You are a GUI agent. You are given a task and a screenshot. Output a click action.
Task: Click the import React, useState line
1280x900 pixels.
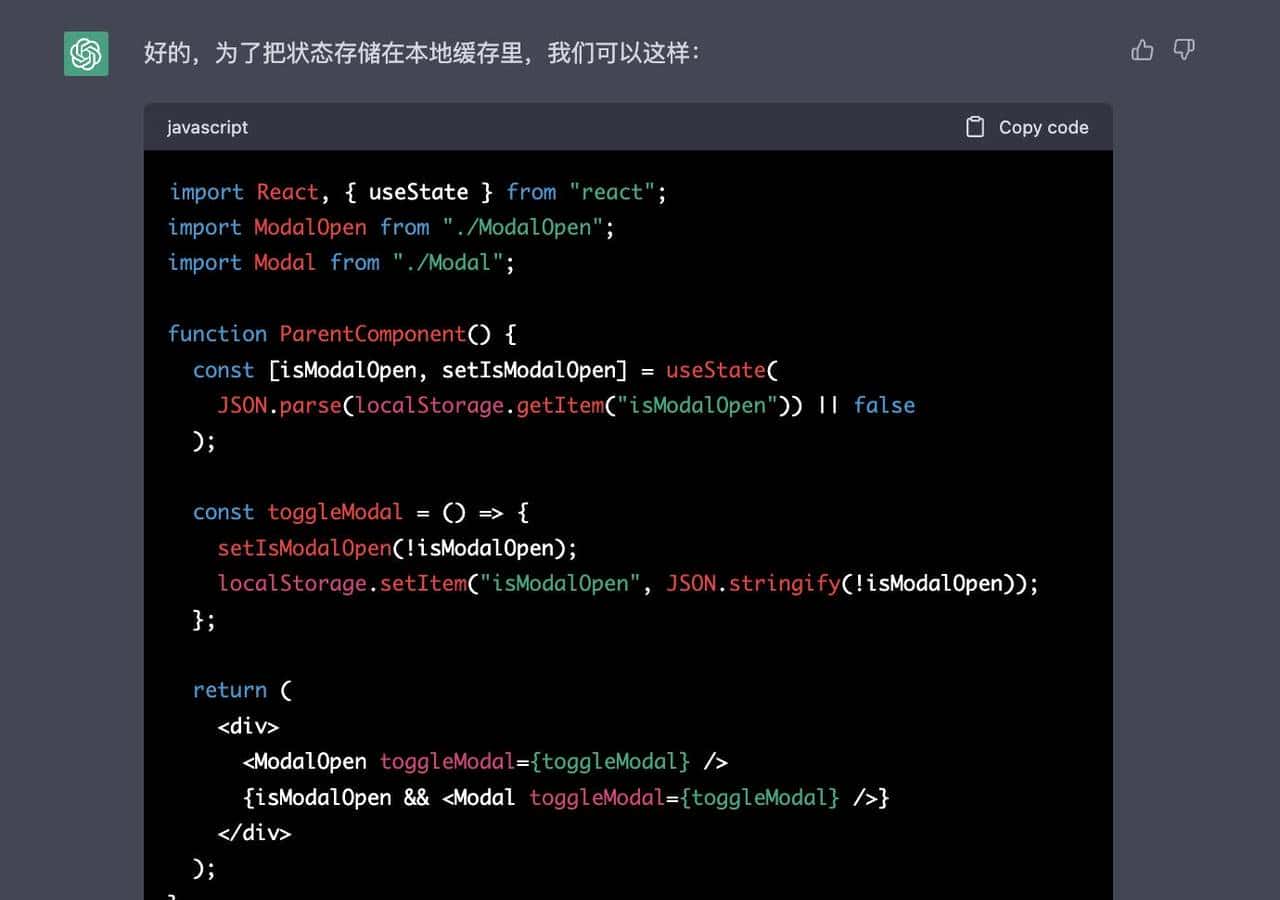(x=417, y=192)
